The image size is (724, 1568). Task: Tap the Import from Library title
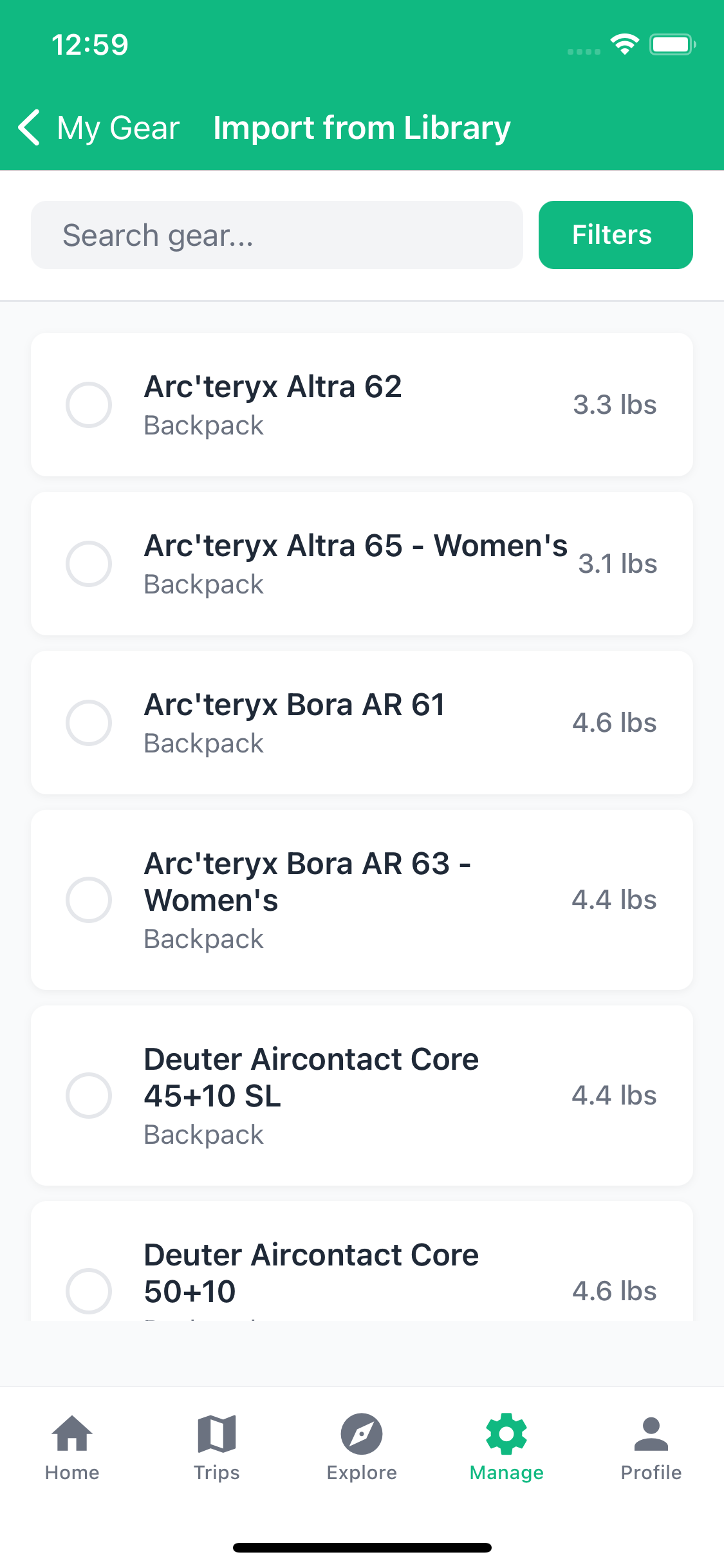coord(362,127)
